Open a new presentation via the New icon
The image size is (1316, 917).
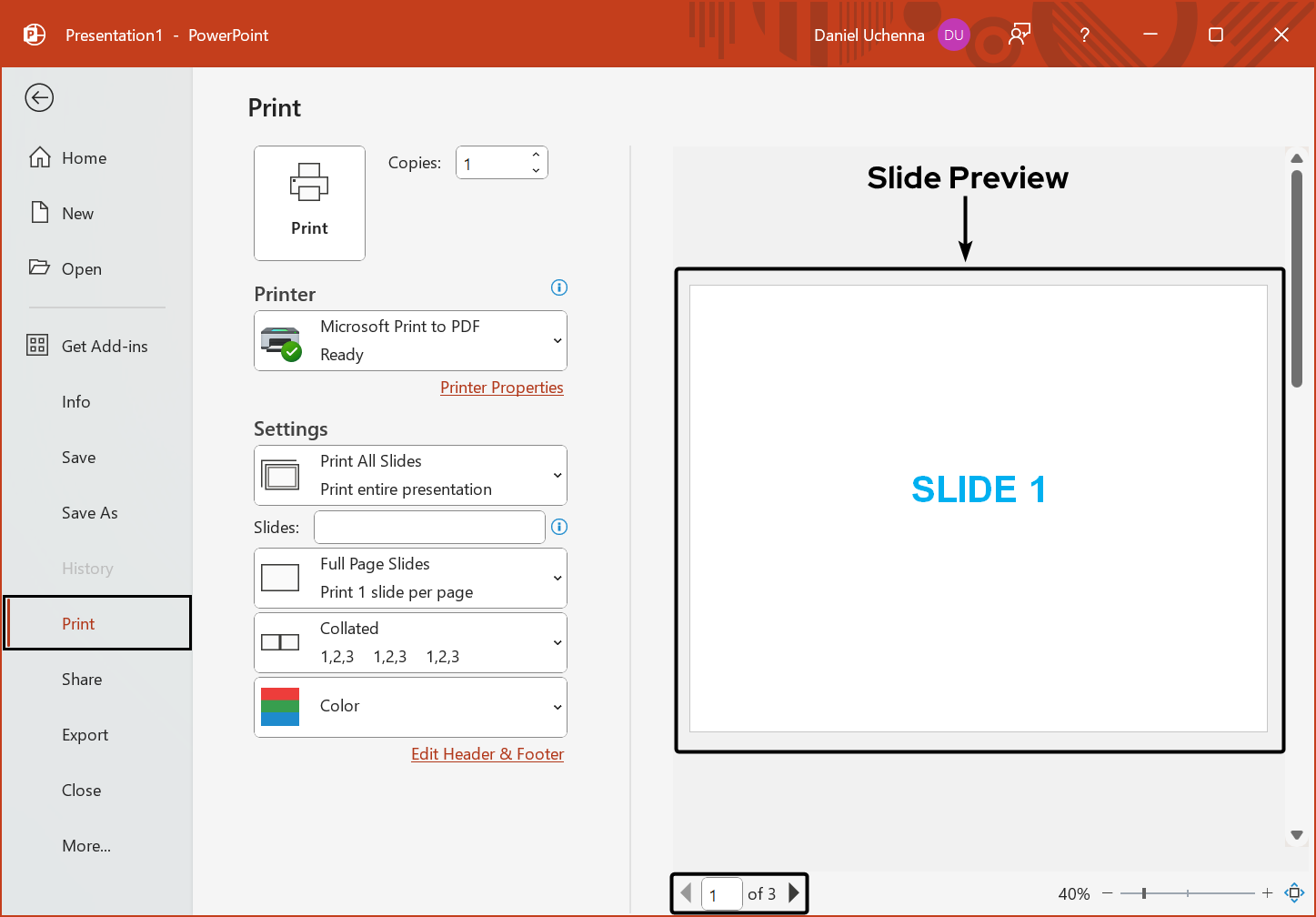pos(39,212)
